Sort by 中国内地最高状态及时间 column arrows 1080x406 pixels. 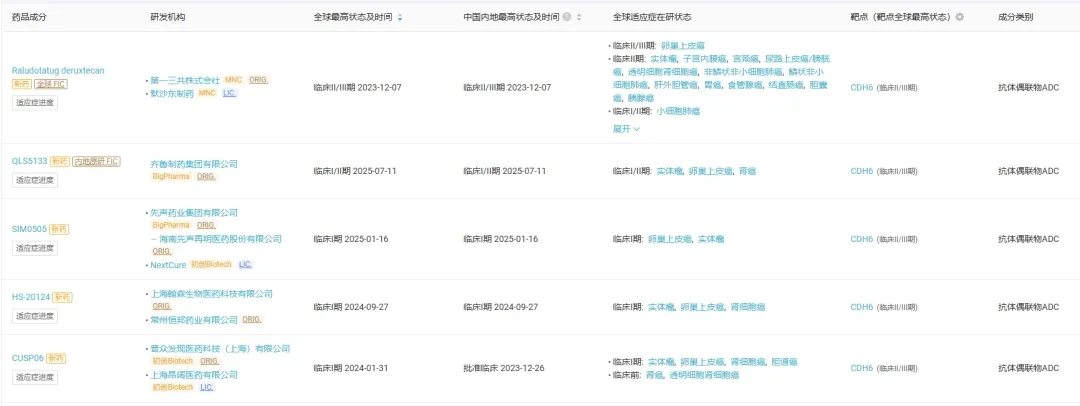pyautogui.click(x=579, y=17)
